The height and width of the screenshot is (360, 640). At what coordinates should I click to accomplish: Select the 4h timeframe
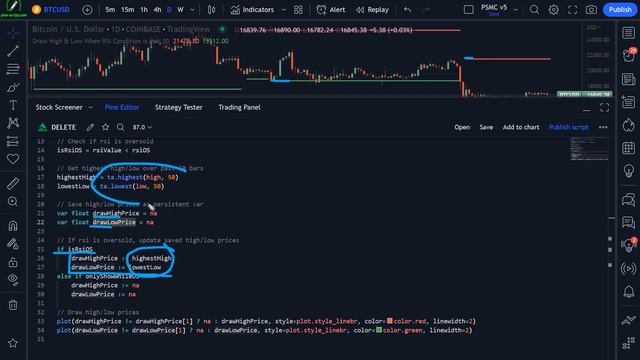pos(157,10)
